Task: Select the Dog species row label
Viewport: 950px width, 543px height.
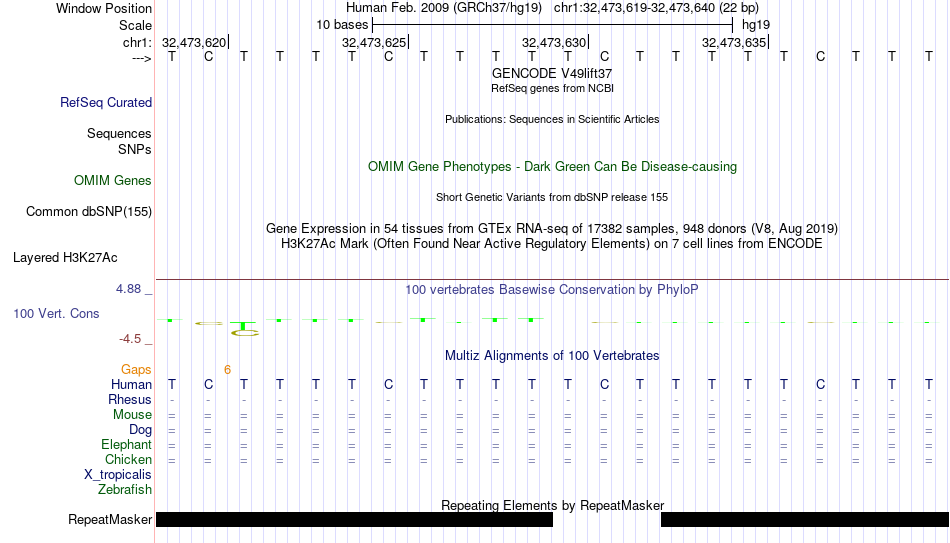Action: 140,430
